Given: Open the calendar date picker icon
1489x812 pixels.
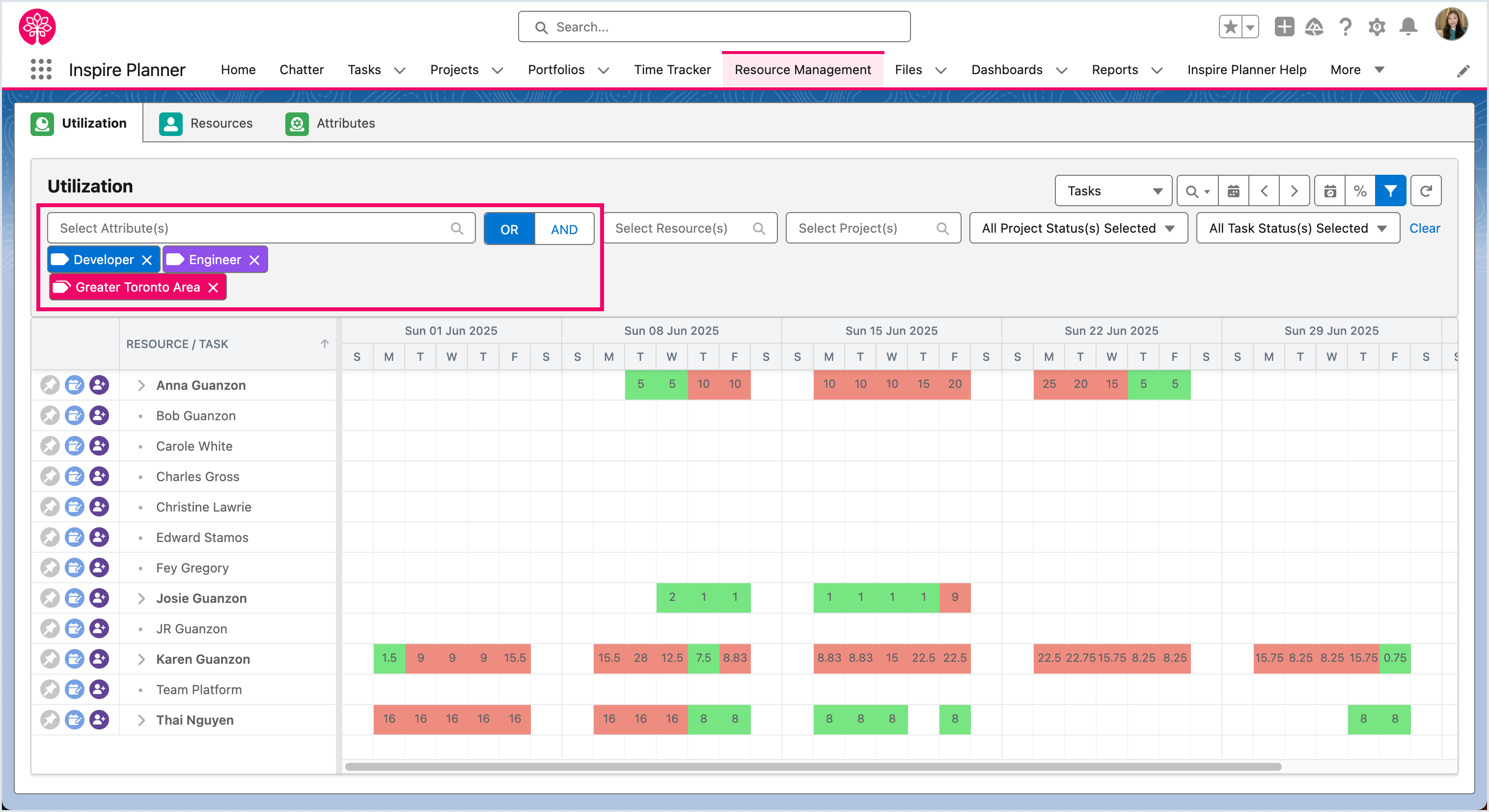Looking at the screenshot, I should point(1234,190).
